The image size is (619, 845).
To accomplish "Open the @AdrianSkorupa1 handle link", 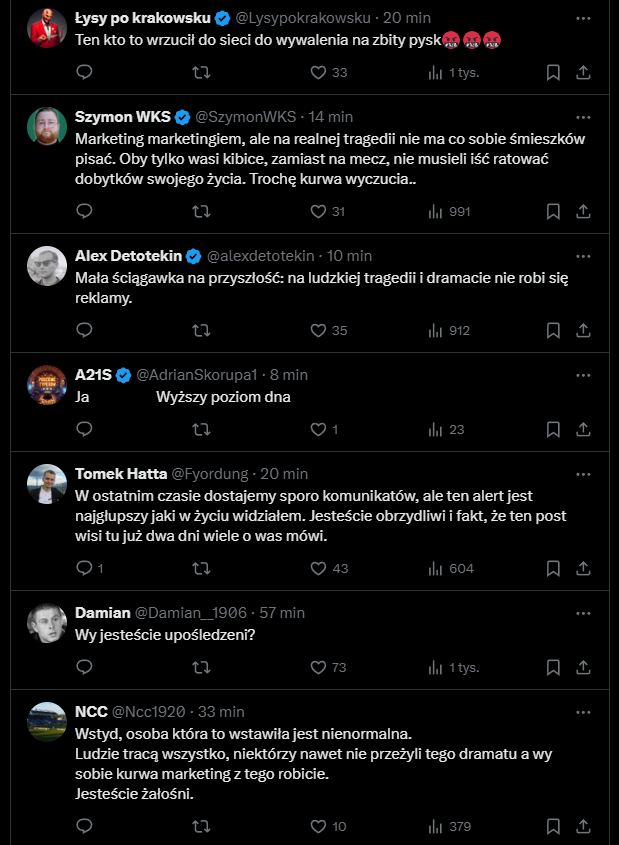I will (197, 375).
